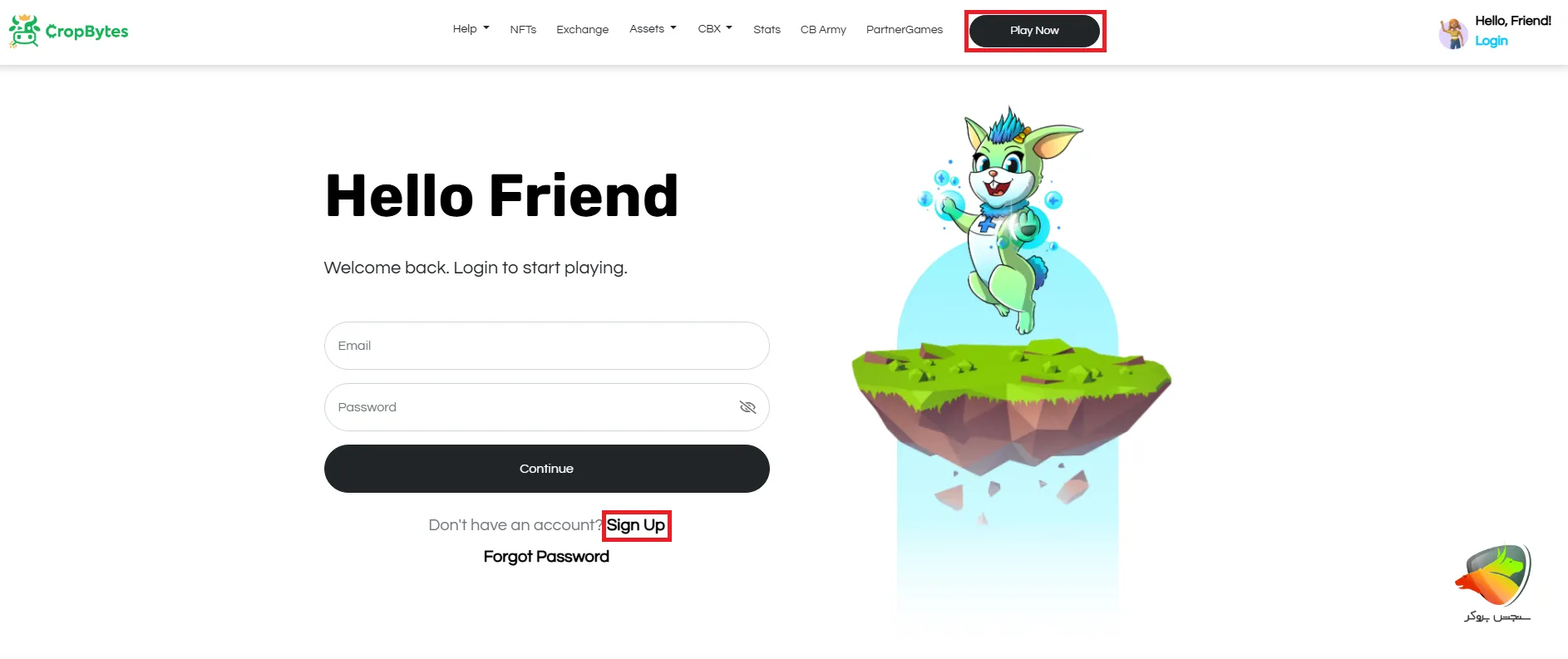Go to the Stats page
Image resolution: width=1568 pixels, height=659 pixels.
[x=767, y=30]
